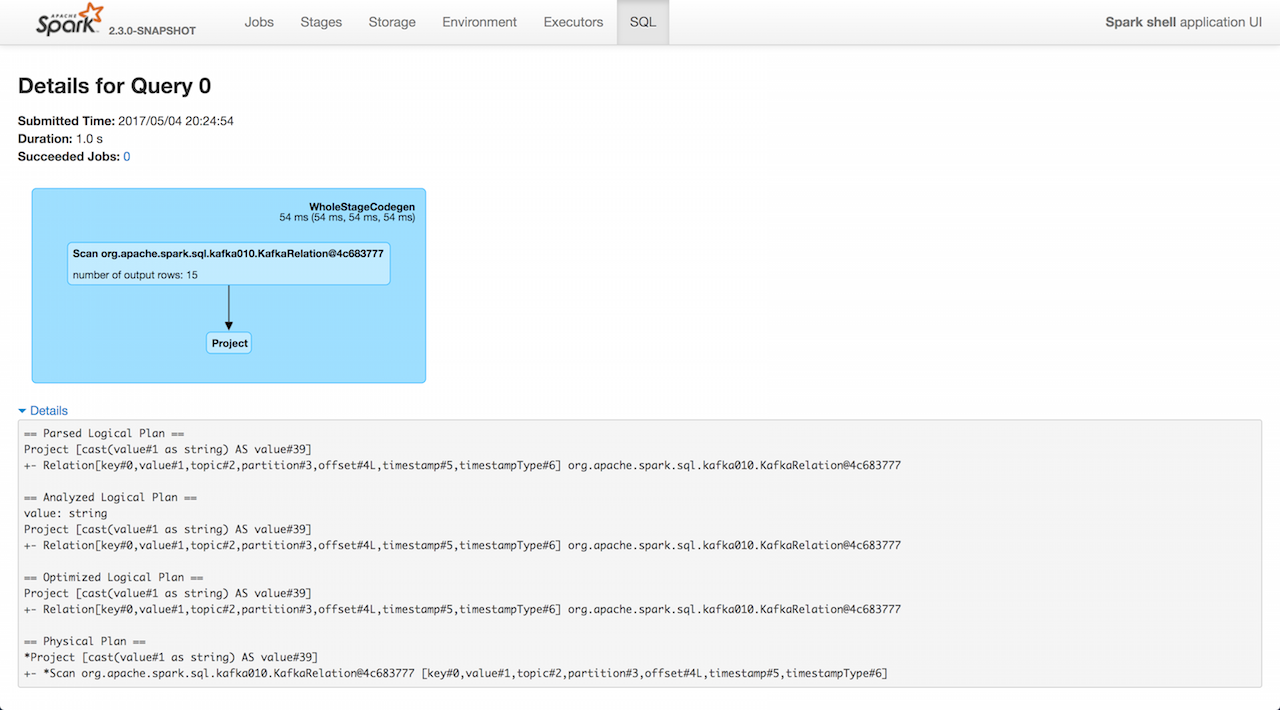Select the SQL tab

(643, 22)
